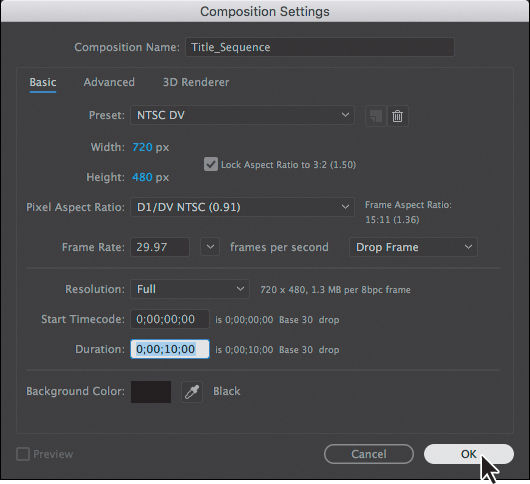
Task: Click the Duration field 0;00;10;00
Action: 170,349
